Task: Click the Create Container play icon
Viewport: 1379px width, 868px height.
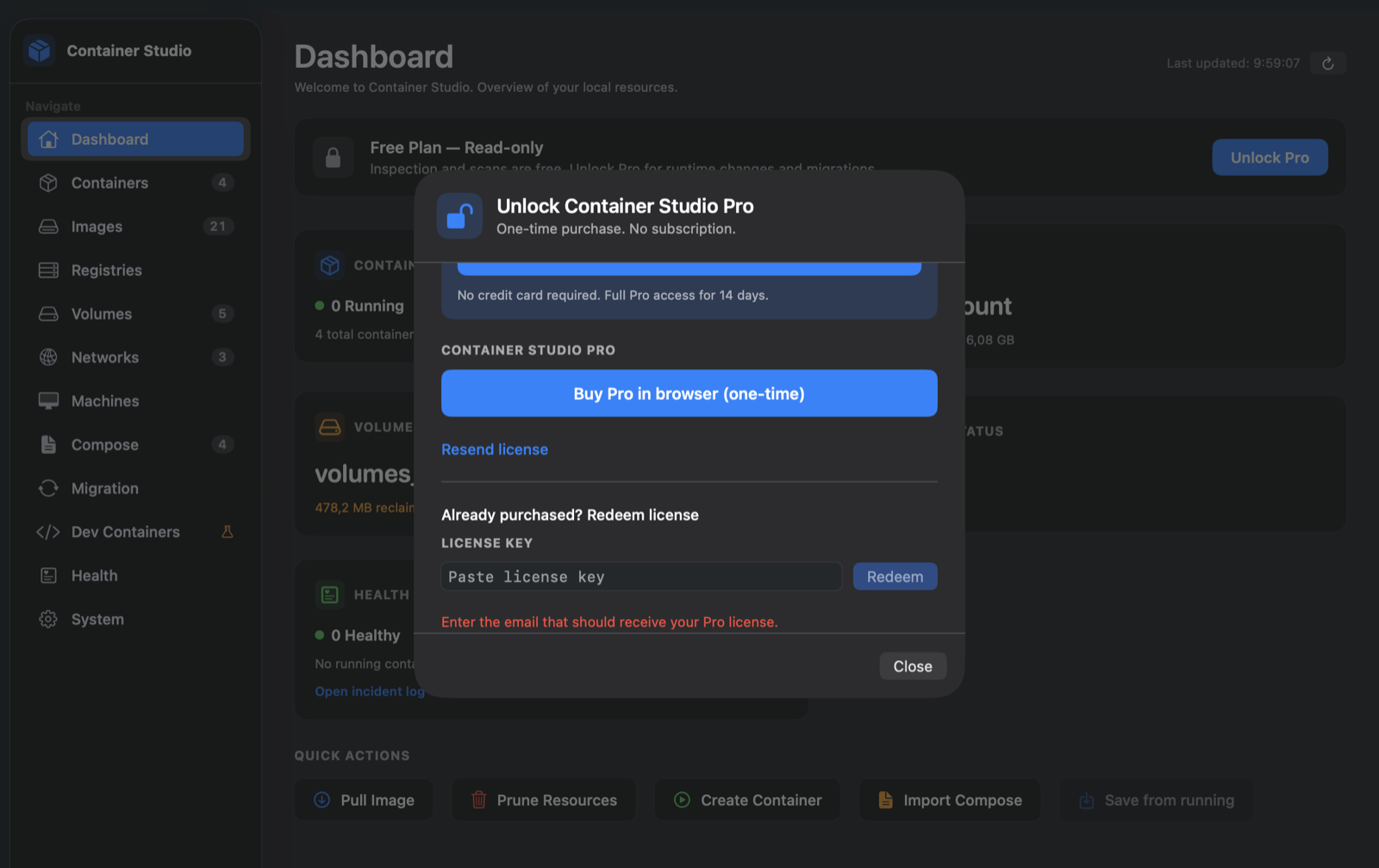Action: click(682, 800)
